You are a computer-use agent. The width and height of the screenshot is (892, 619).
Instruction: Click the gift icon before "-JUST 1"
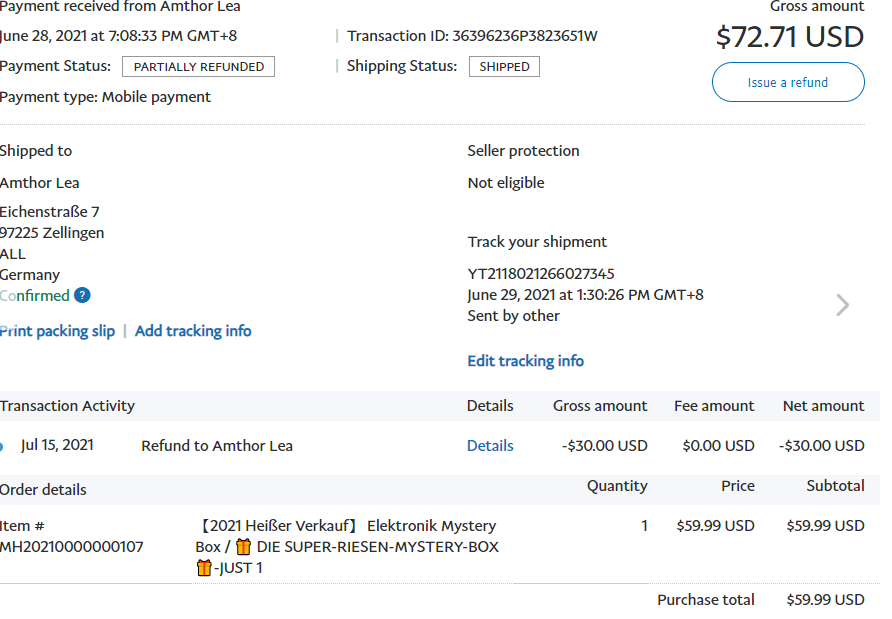(x=204, y=568)
